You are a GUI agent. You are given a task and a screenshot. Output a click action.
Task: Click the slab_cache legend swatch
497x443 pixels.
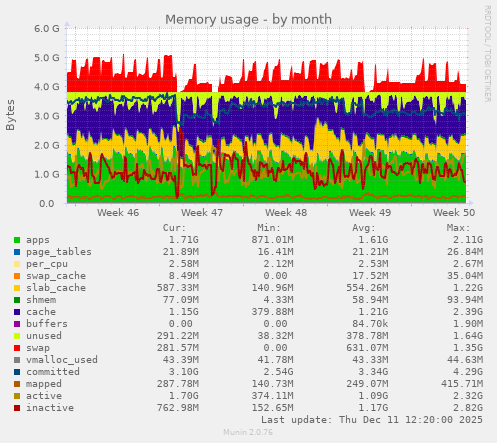[x=17, y=288]
